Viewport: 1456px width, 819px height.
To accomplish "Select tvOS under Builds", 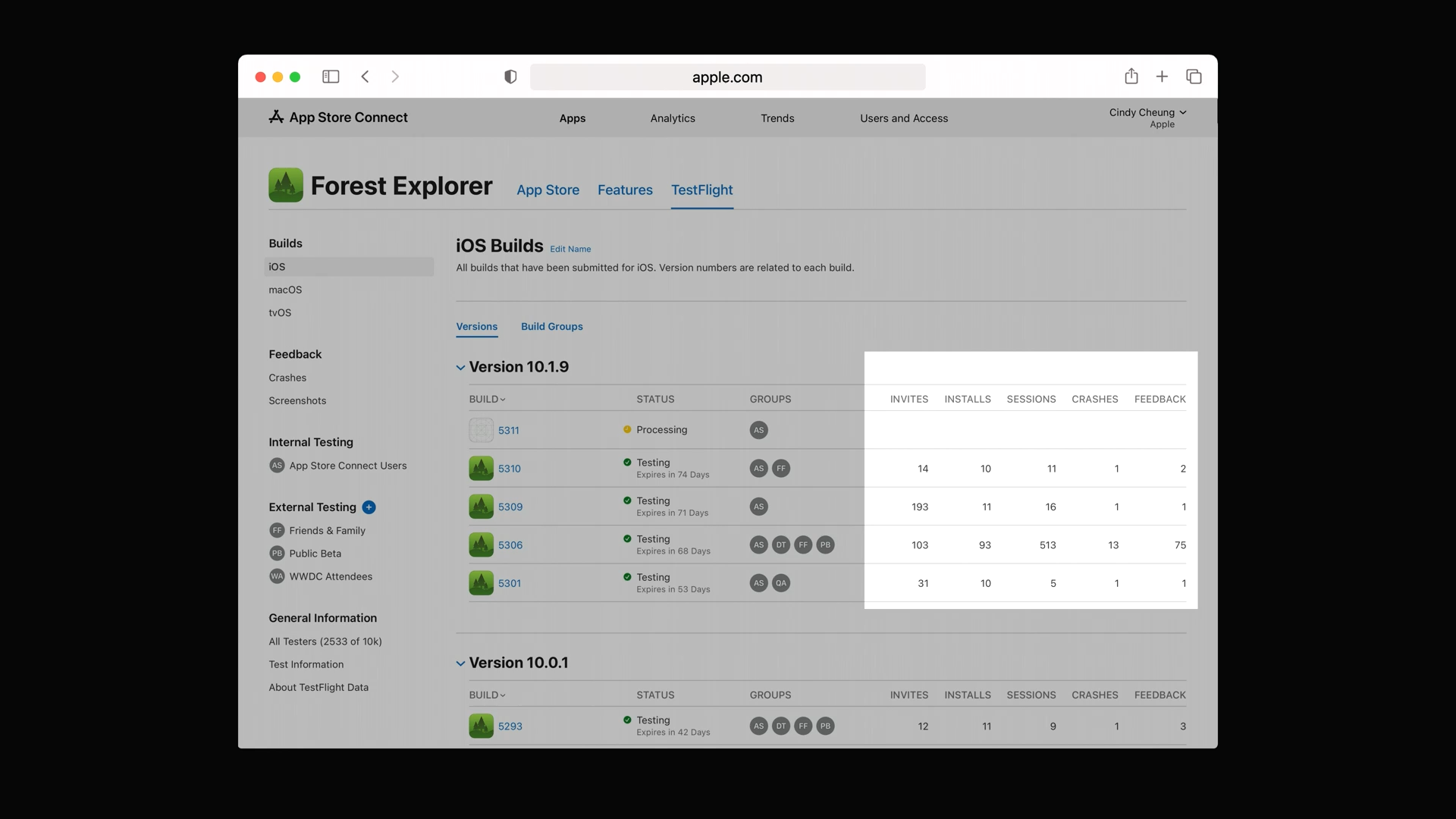I will (280, 312).
